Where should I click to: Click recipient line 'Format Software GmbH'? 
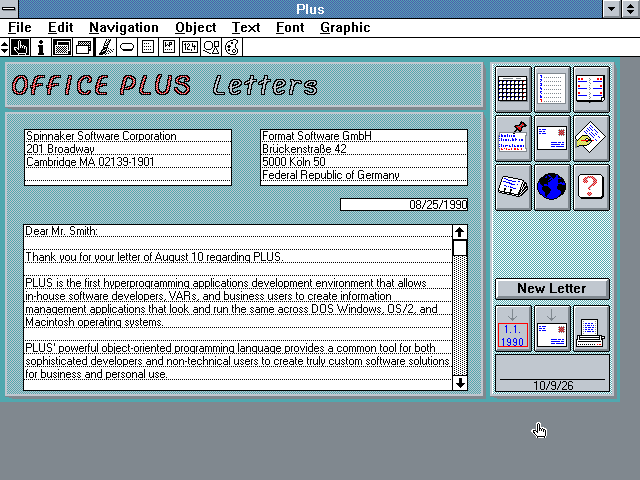tap(317, 136)
